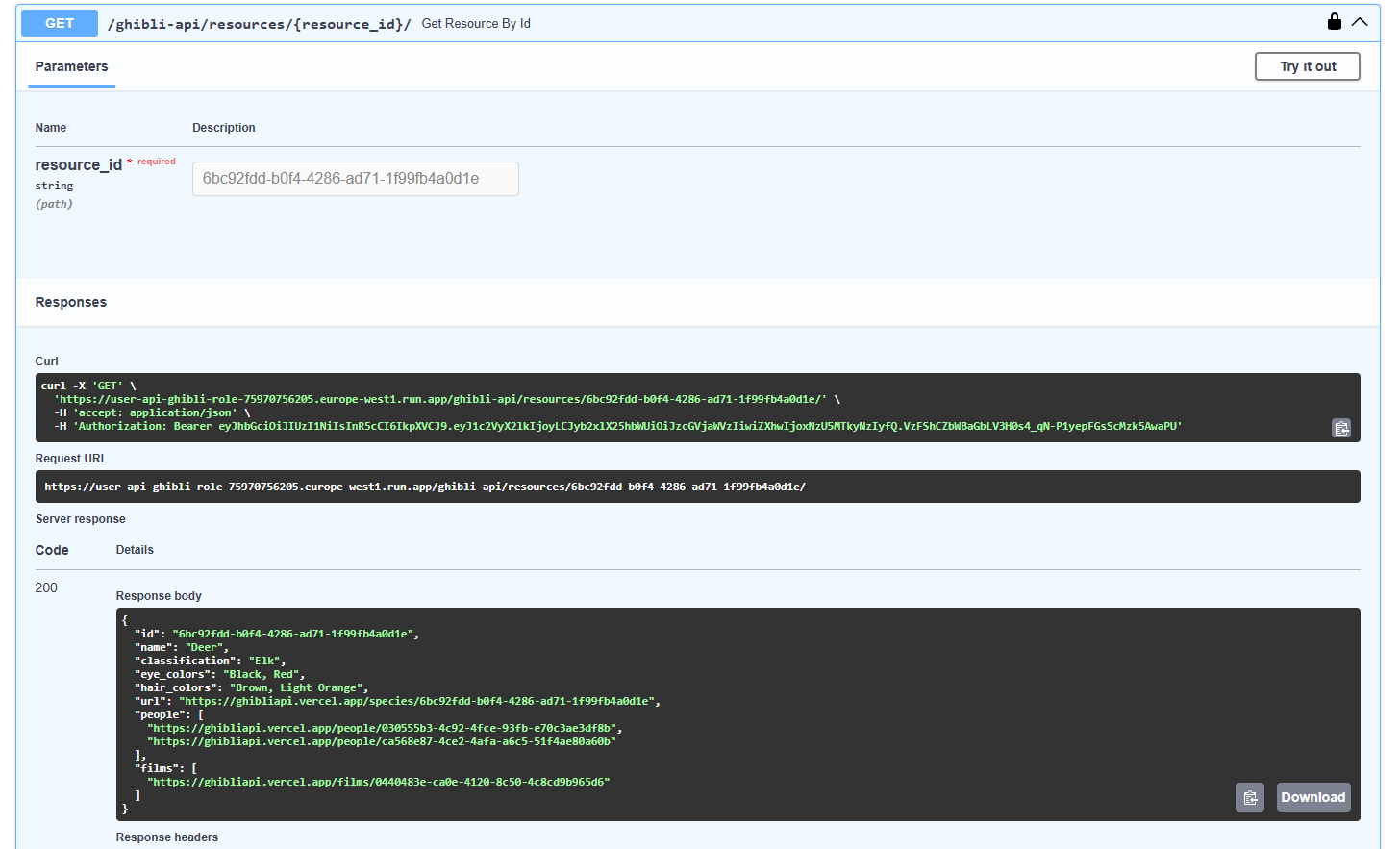Click the Get Resource By Id summary text
1400x849 pixels.
tap(476, 23)
